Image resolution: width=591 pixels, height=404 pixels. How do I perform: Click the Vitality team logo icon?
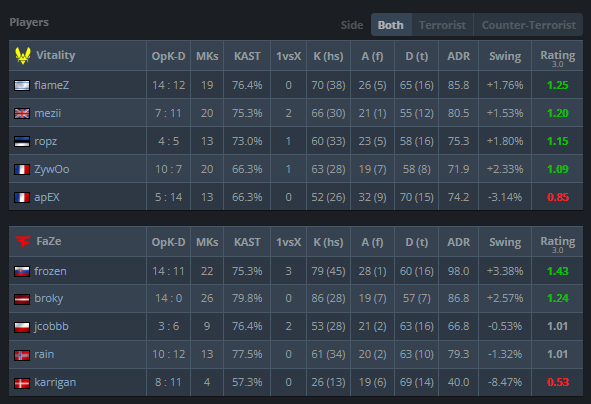pos(23,56)
